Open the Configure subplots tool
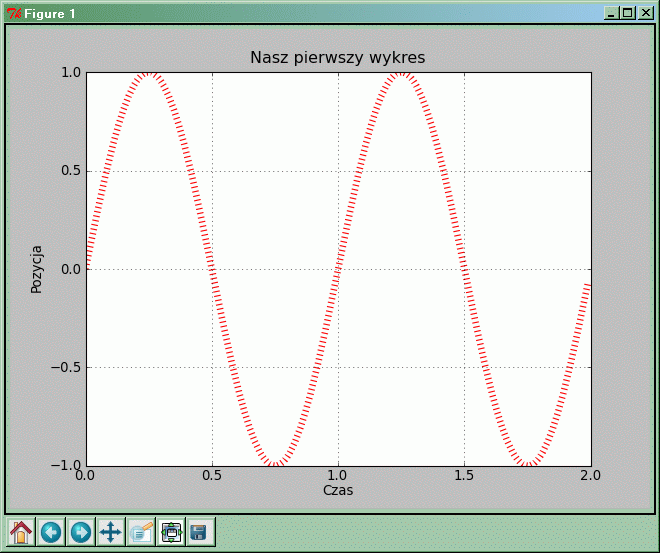660x553 pixels. [x=171, y=532]
